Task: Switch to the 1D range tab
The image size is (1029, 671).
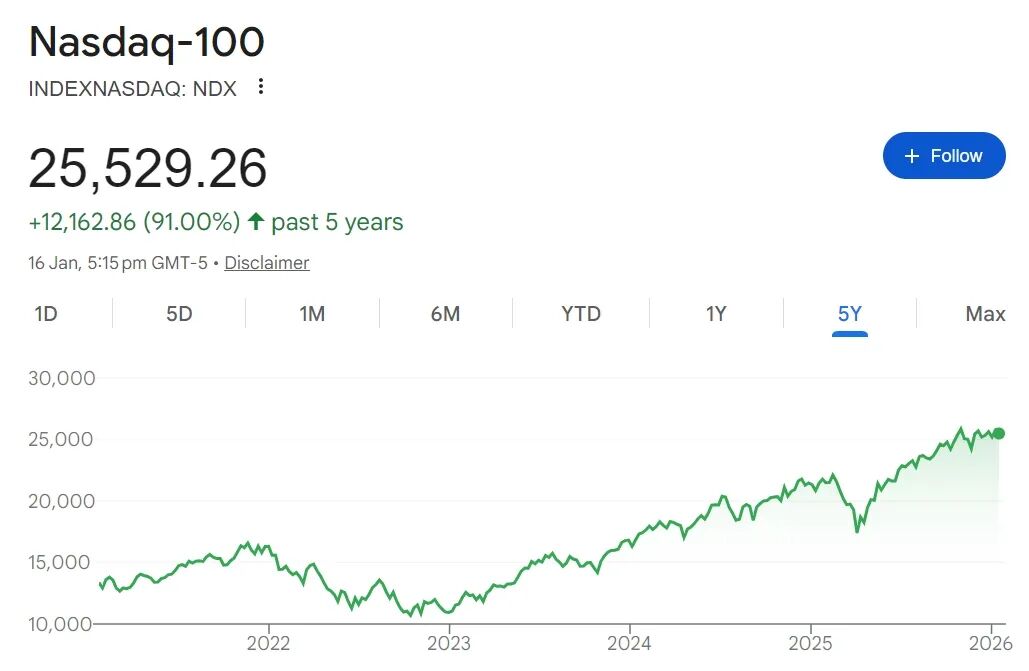Action: tap(46, 314)
